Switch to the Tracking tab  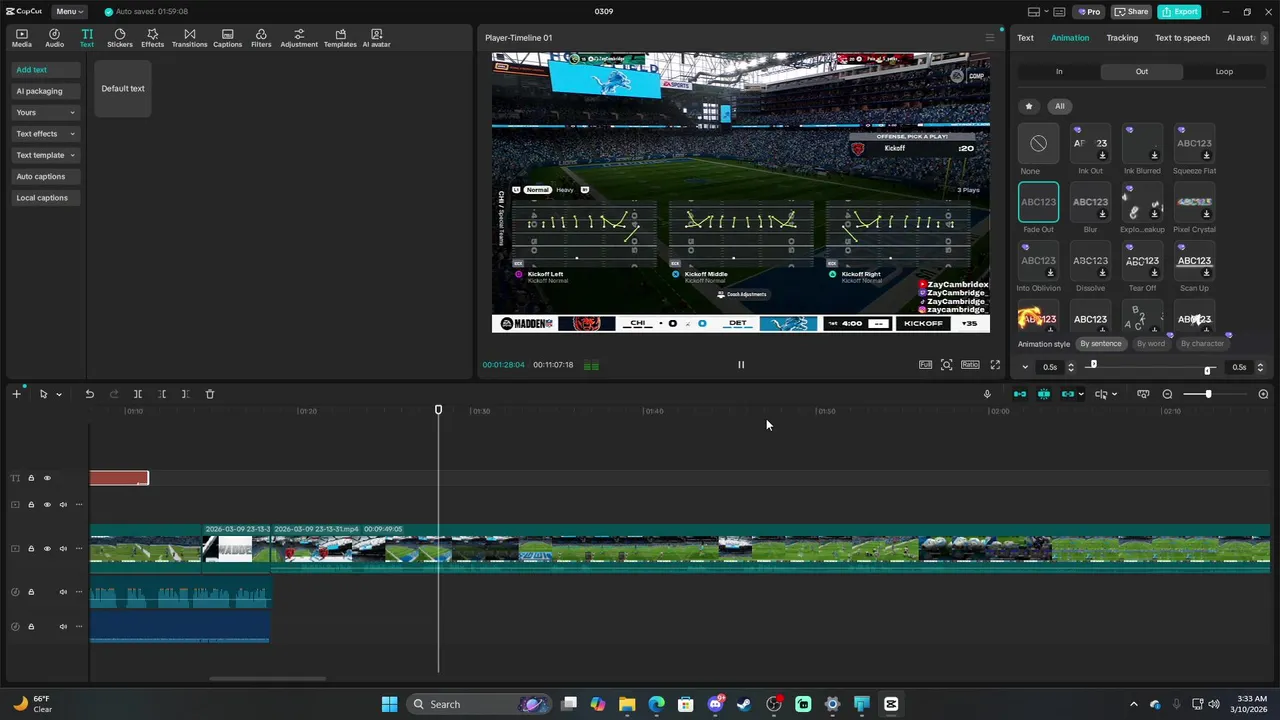point(1122,38)
